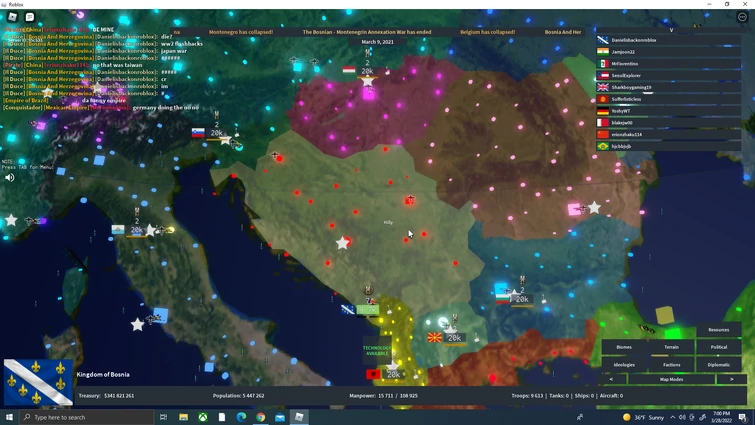Select the Slovenia flag army unit
This screenshot has height=425, width=755.
216,133
